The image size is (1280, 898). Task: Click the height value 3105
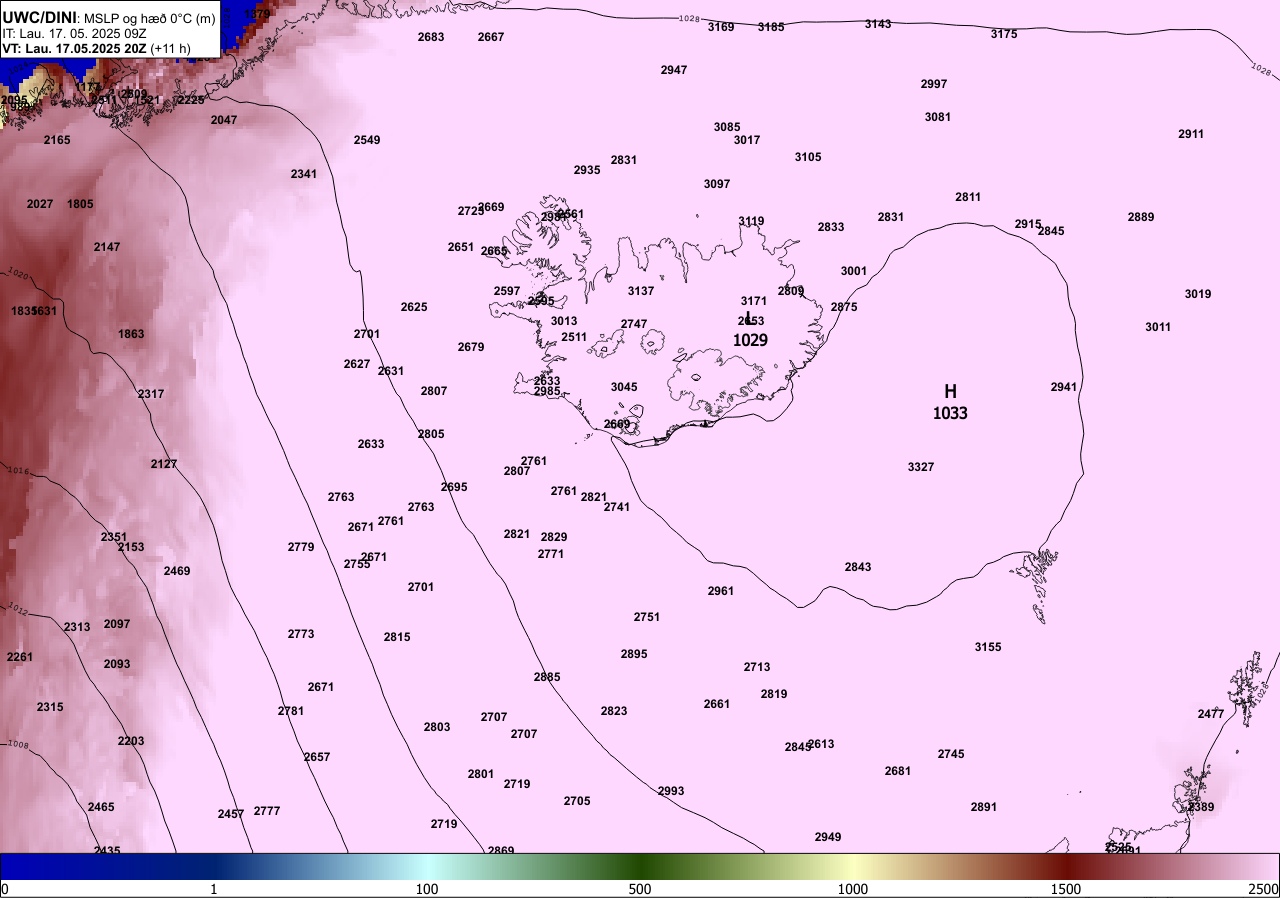pos(808,157)
